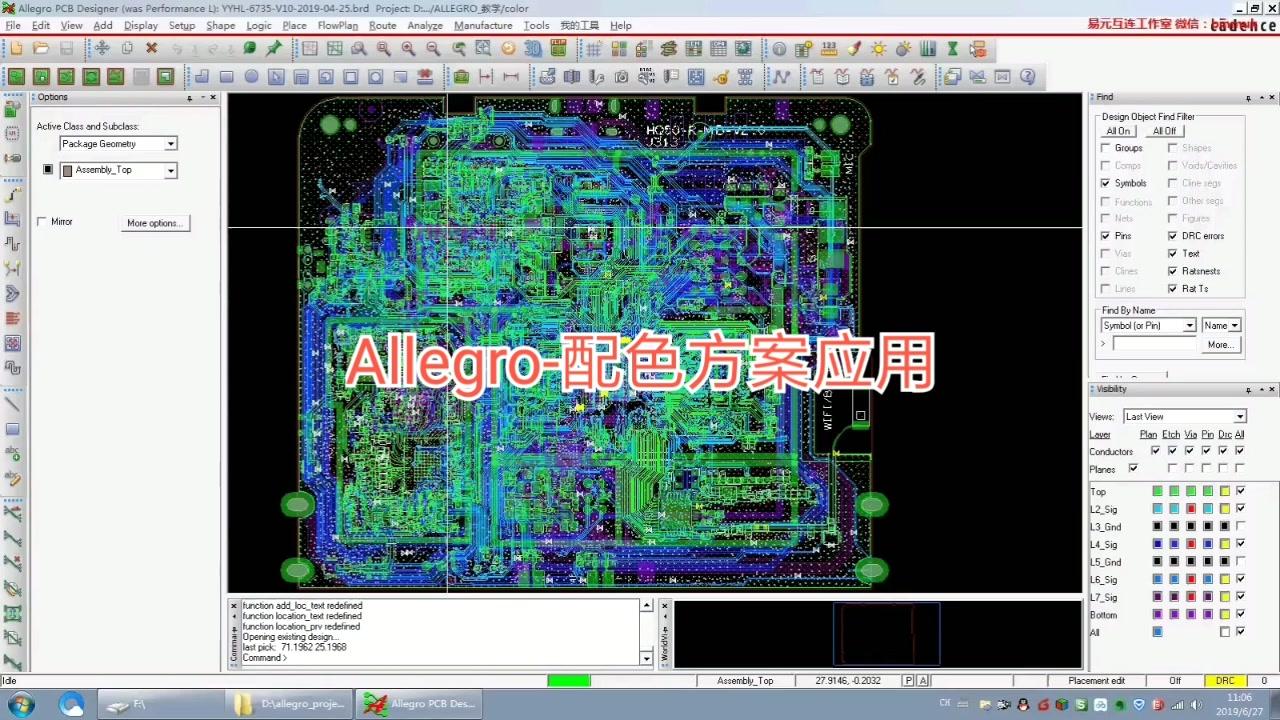The height and width of the screenshot is (720, 1280).
Task: Expand the Active Class dropdown showing Package Geometry
Action: point(170,144)
